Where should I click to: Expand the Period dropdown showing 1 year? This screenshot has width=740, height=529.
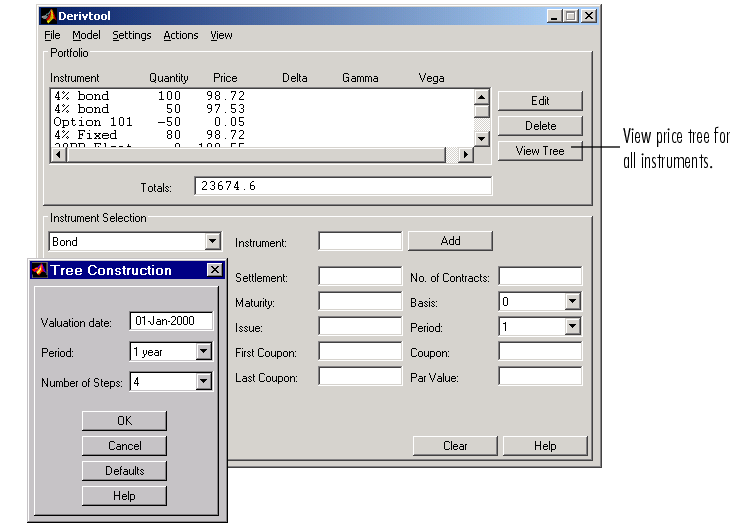point(203,352)
